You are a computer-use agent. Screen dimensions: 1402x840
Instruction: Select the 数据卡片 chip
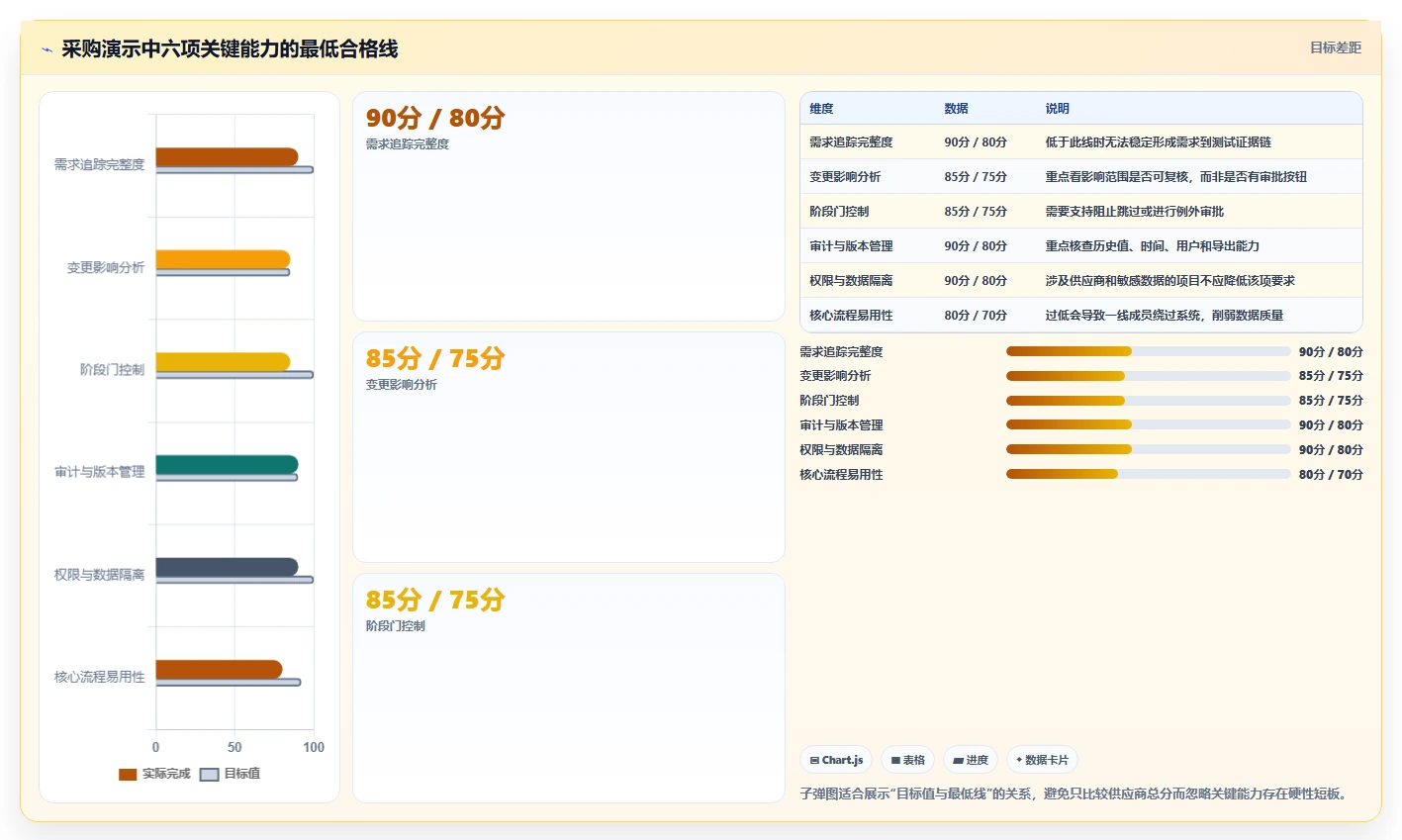pyautogui.click(x=1042, y=760)
